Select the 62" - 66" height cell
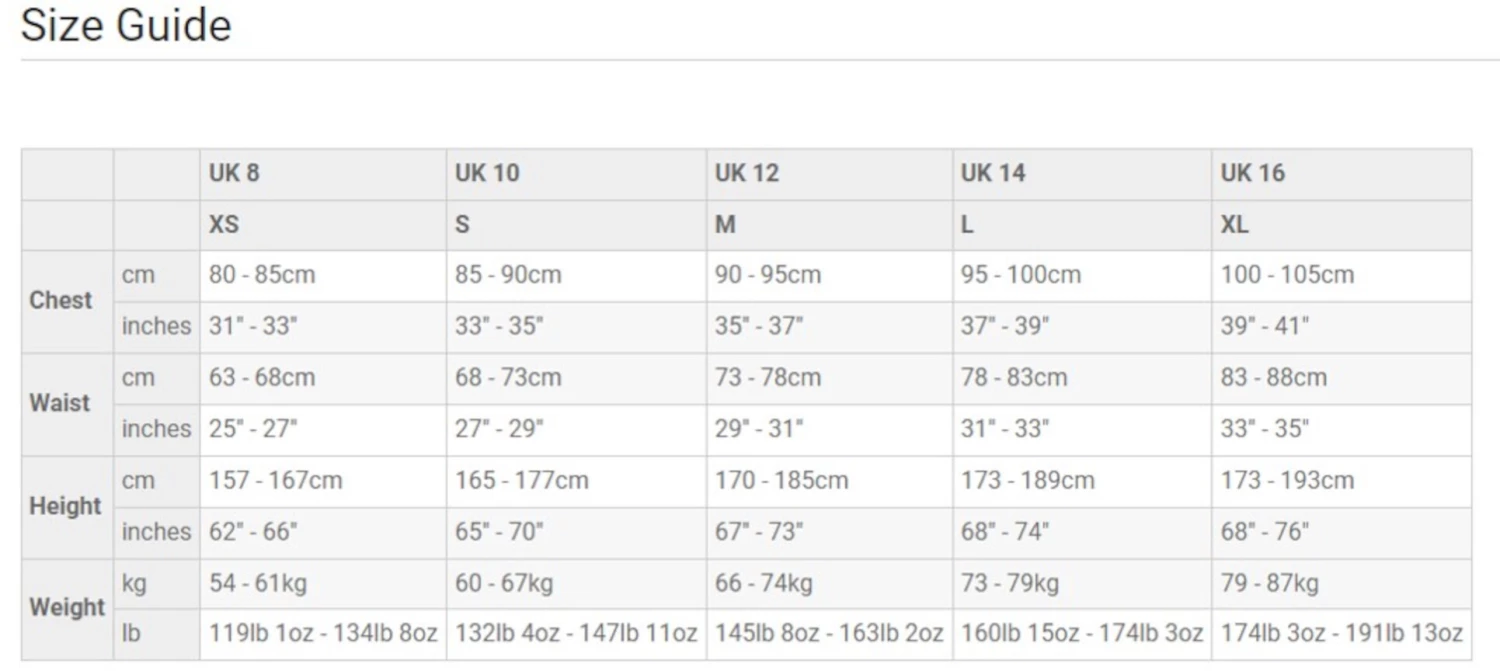 253,531
